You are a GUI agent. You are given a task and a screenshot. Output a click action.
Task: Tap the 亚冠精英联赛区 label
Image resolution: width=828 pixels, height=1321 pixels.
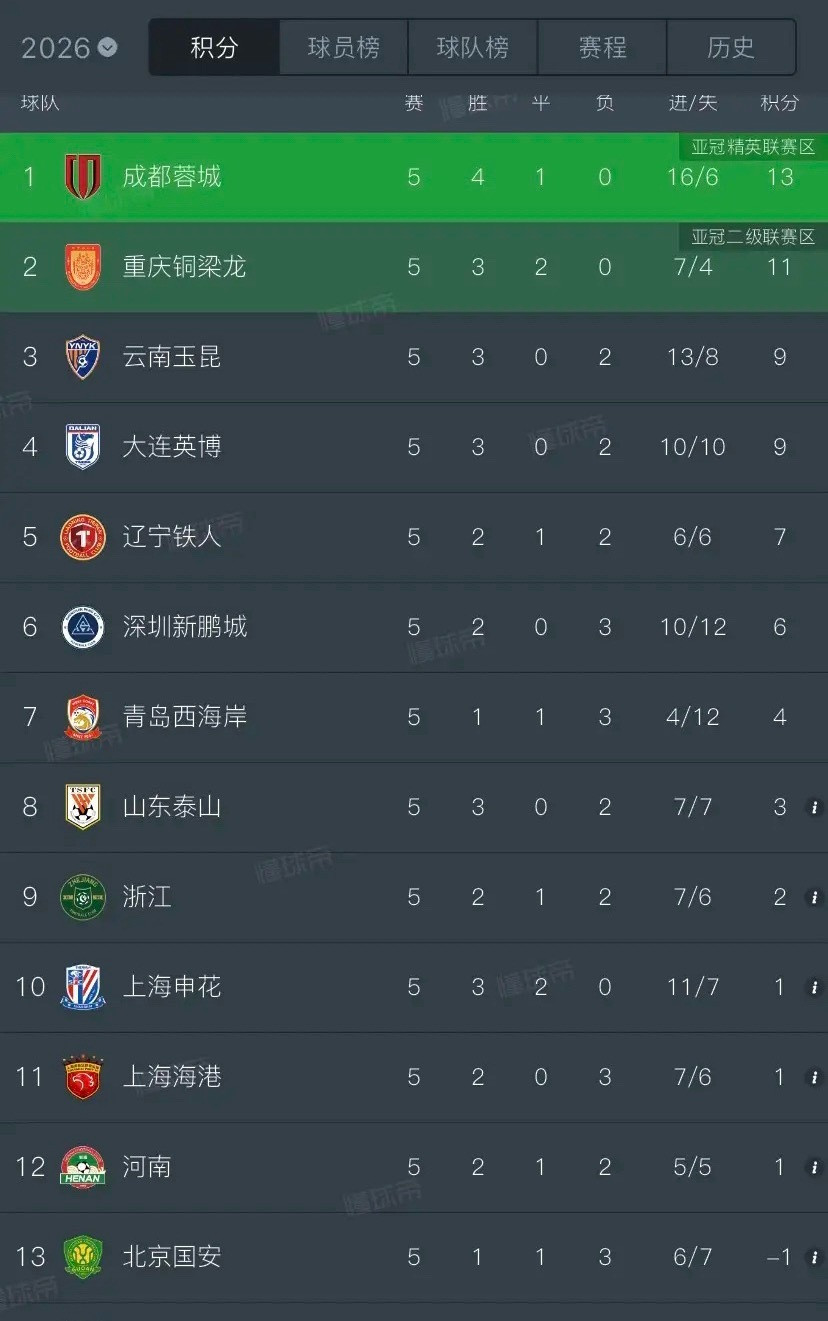(x=751, y=146)
